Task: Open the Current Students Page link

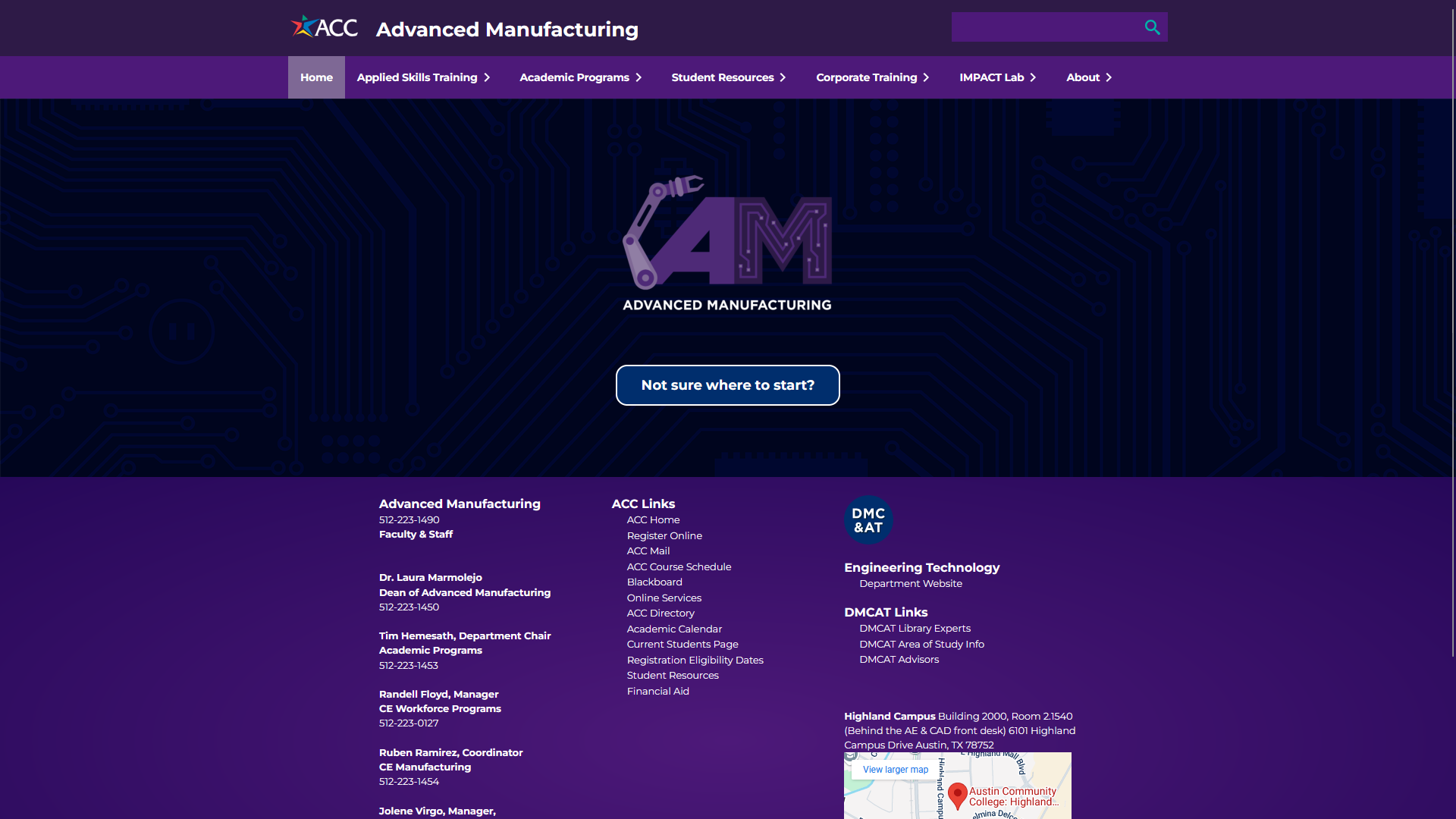Action: [x=682, y=645]
